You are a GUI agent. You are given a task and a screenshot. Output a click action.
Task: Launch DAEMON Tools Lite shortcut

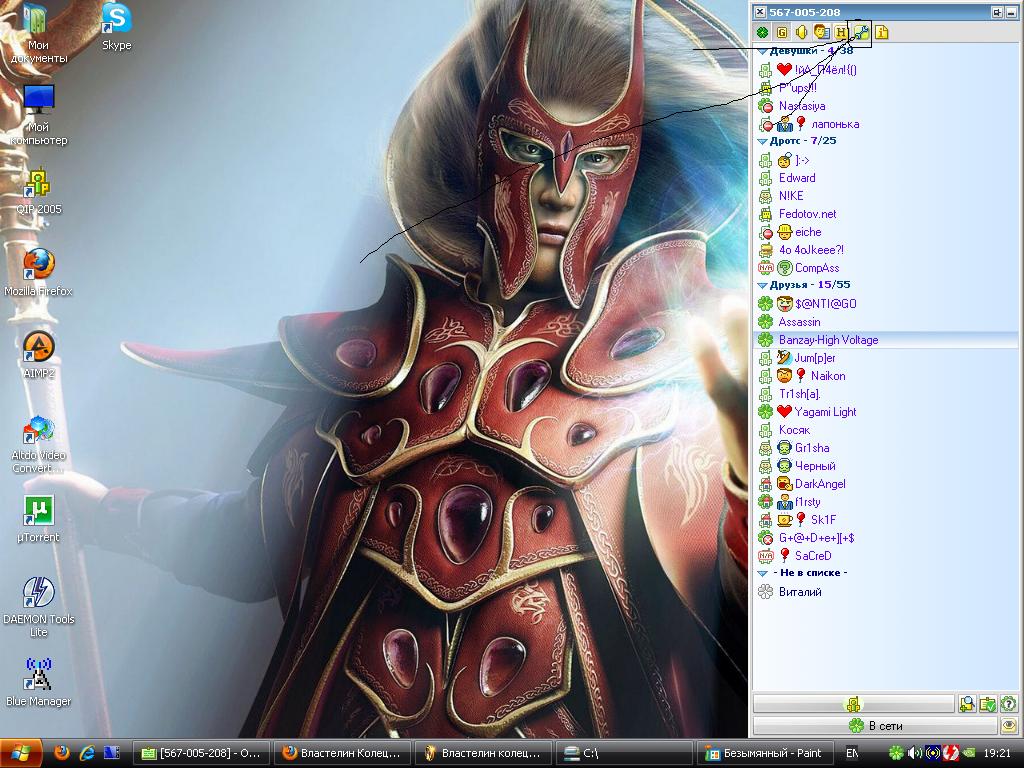click(x=39, y=607)
